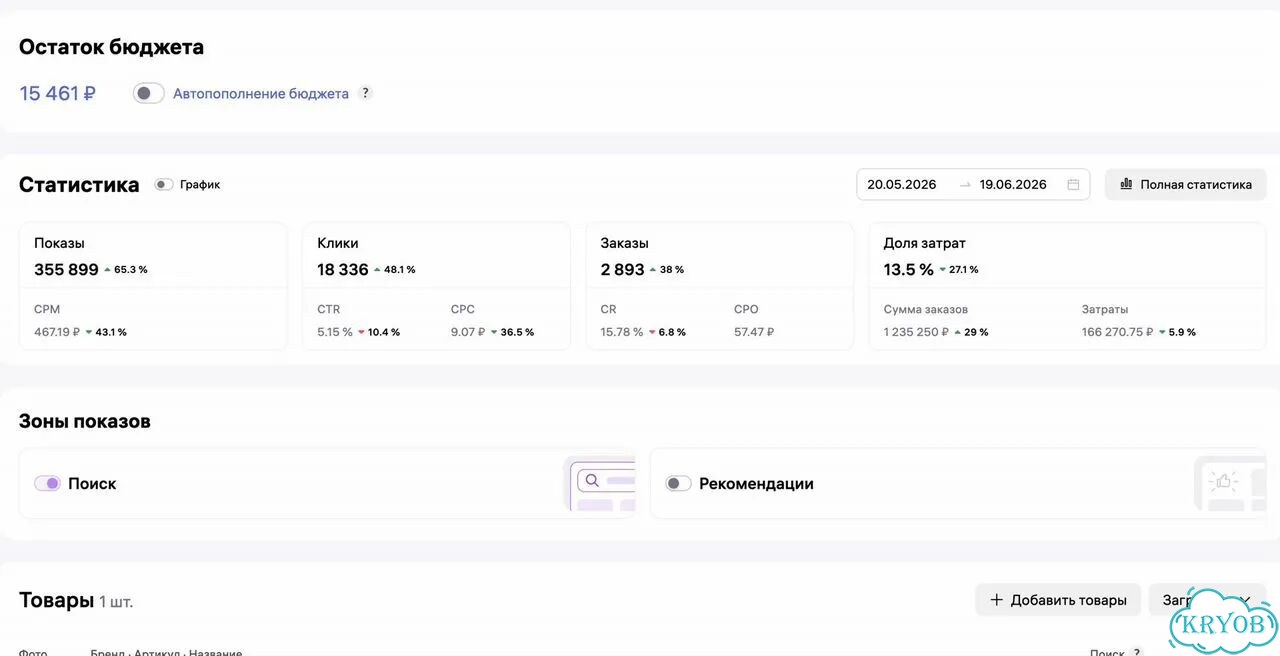This screenshot has height=656, width=1280.
Task: Click the question mark icon beside Поиск column
Action: pyautogui.click(x=1137, y=653)
